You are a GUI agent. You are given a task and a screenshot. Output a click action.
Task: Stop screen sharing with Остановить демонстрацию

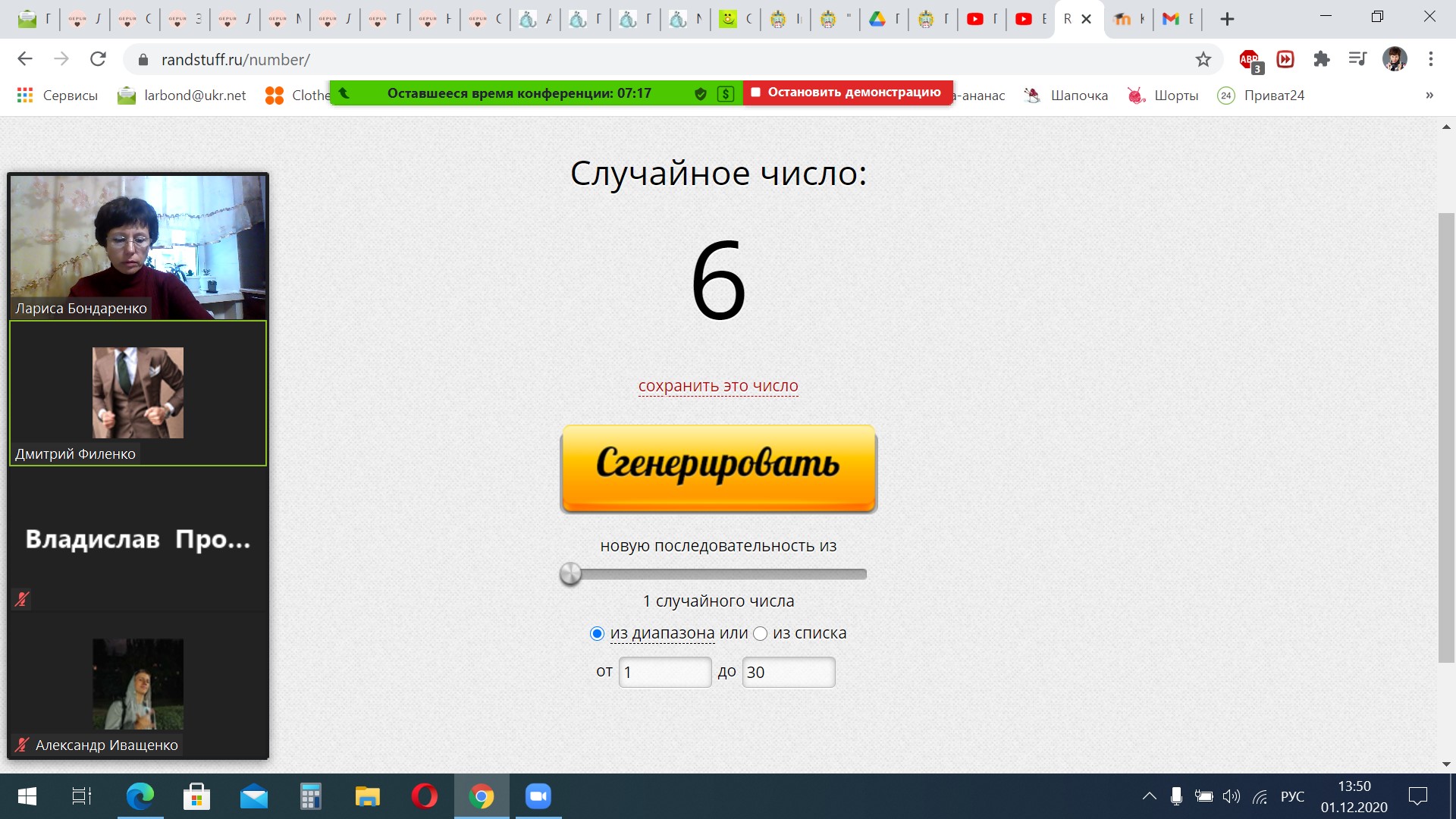[x=847, y=93]
